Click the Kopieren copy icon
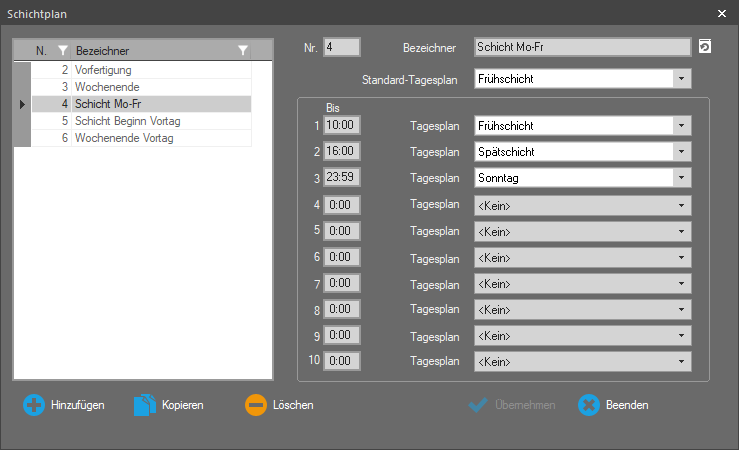The width and height of the screenshot is (739, 450). [x=145, y=405]
